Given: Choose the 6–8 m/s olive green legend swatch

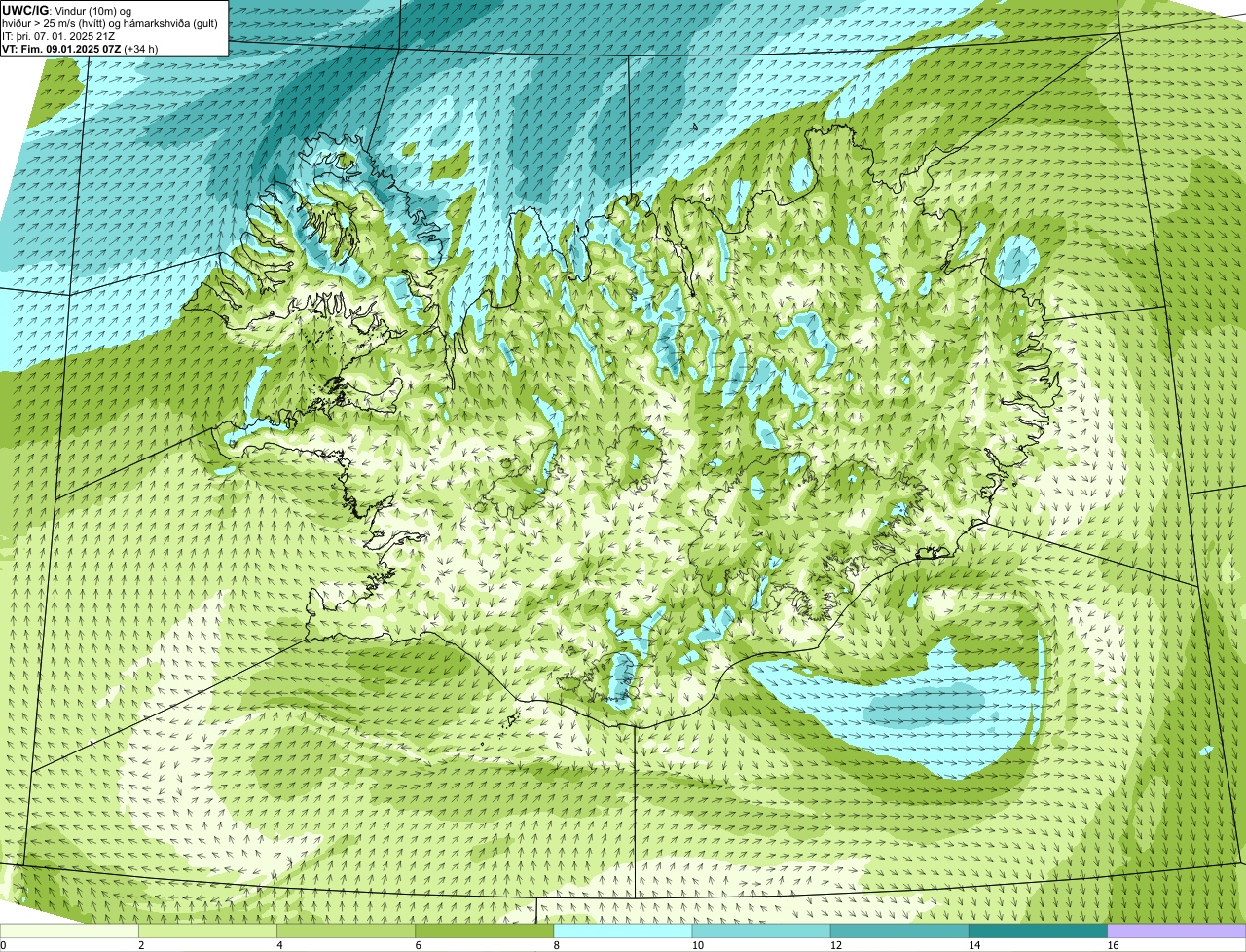Looking at the screenshot, I should pyautogui.click(x=485, y=931).
